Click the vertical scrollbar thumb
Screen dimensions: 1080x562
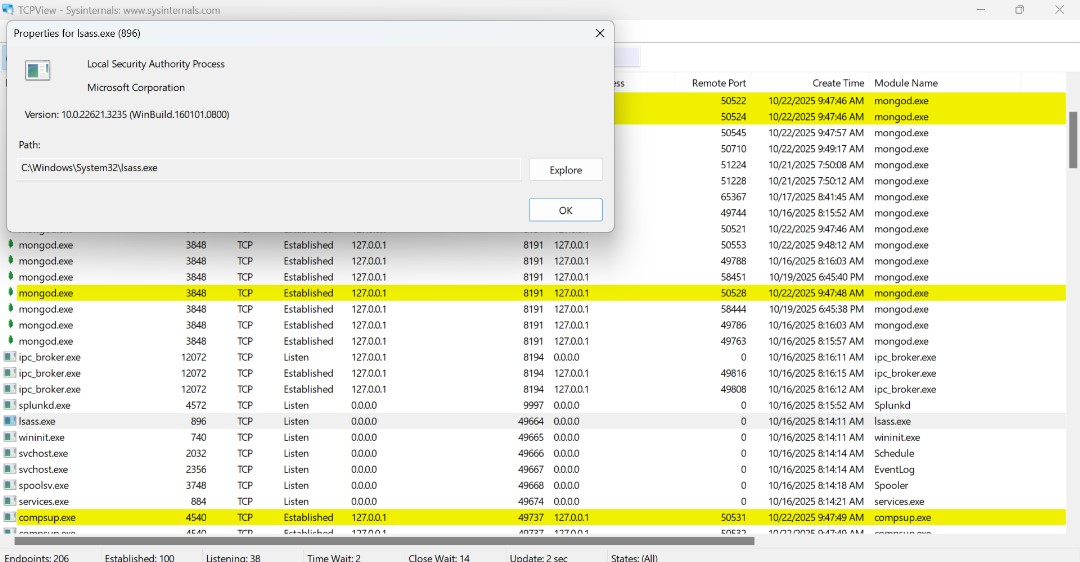pyautogui.click(x=1072, y=140)
